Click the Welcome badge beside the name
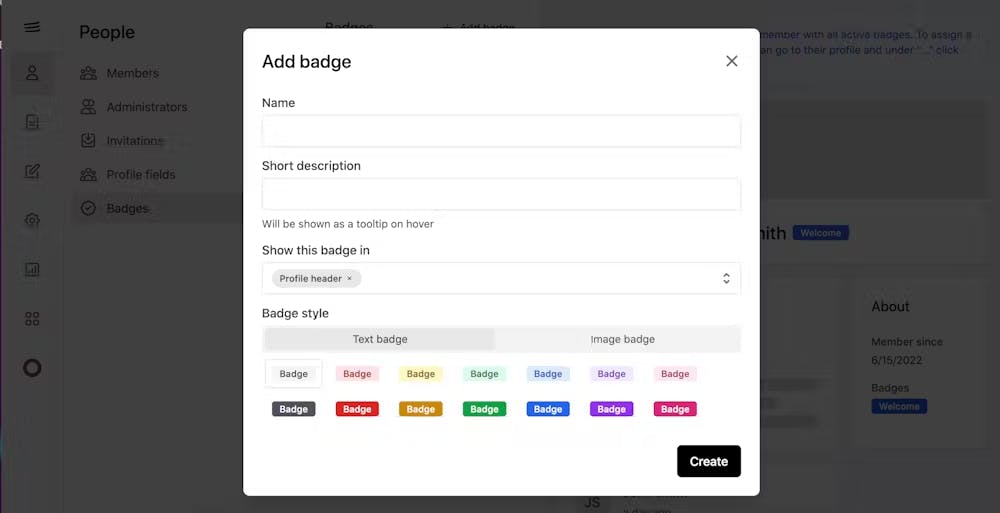Screen dimensions: 1000x513 [x=820, y=233]
